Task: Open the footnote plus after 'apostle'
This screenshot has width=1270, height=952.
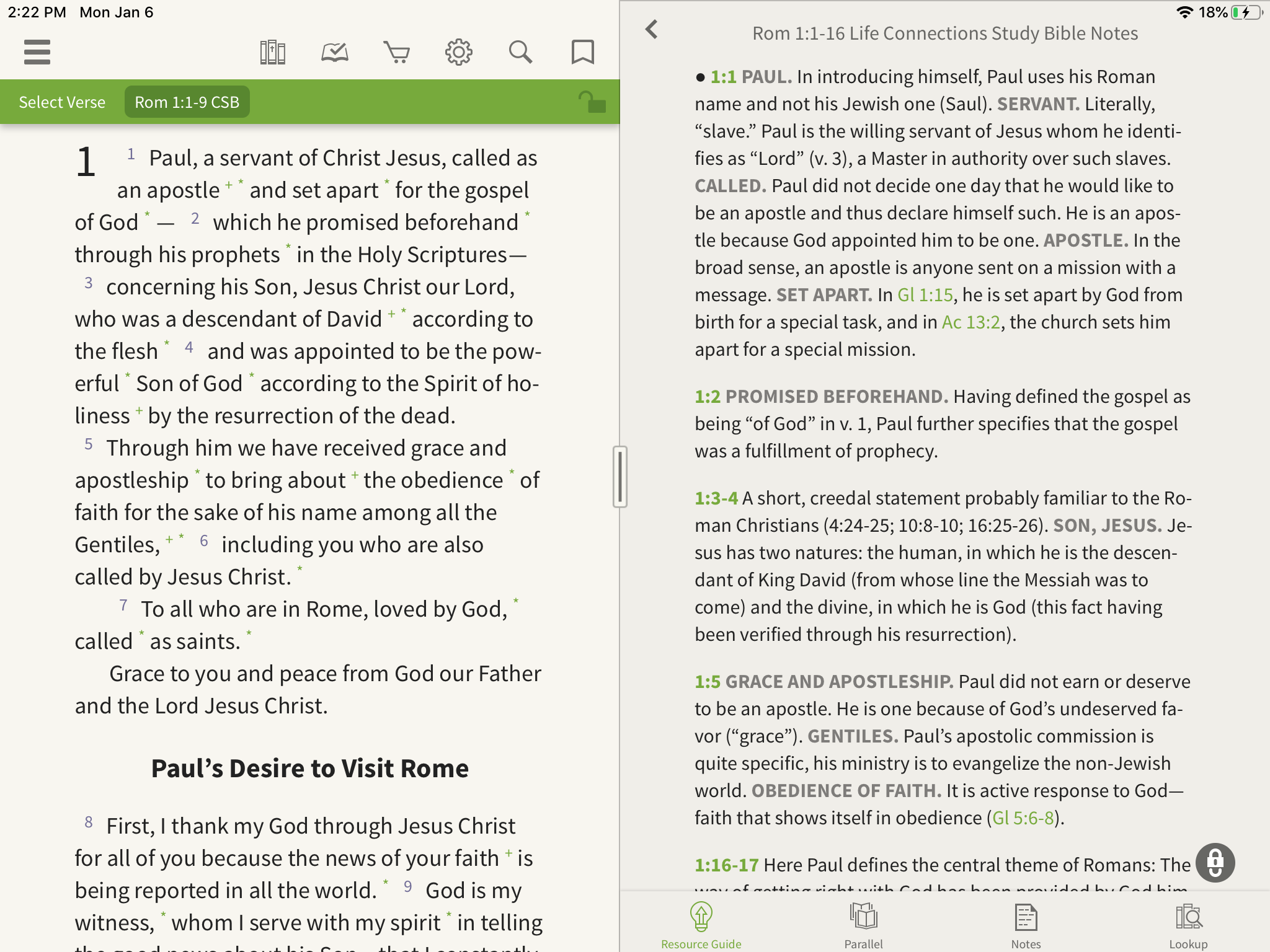Action: tap(229, 184)
